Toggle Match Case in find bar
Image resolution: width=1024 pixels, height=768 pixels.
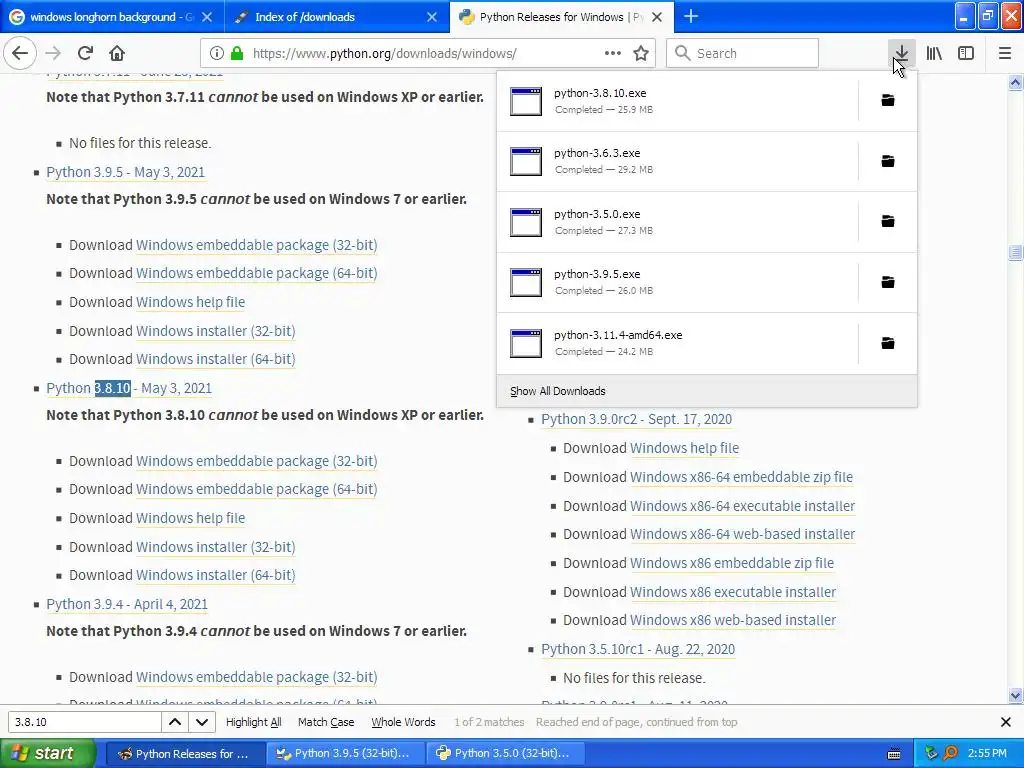326,722
